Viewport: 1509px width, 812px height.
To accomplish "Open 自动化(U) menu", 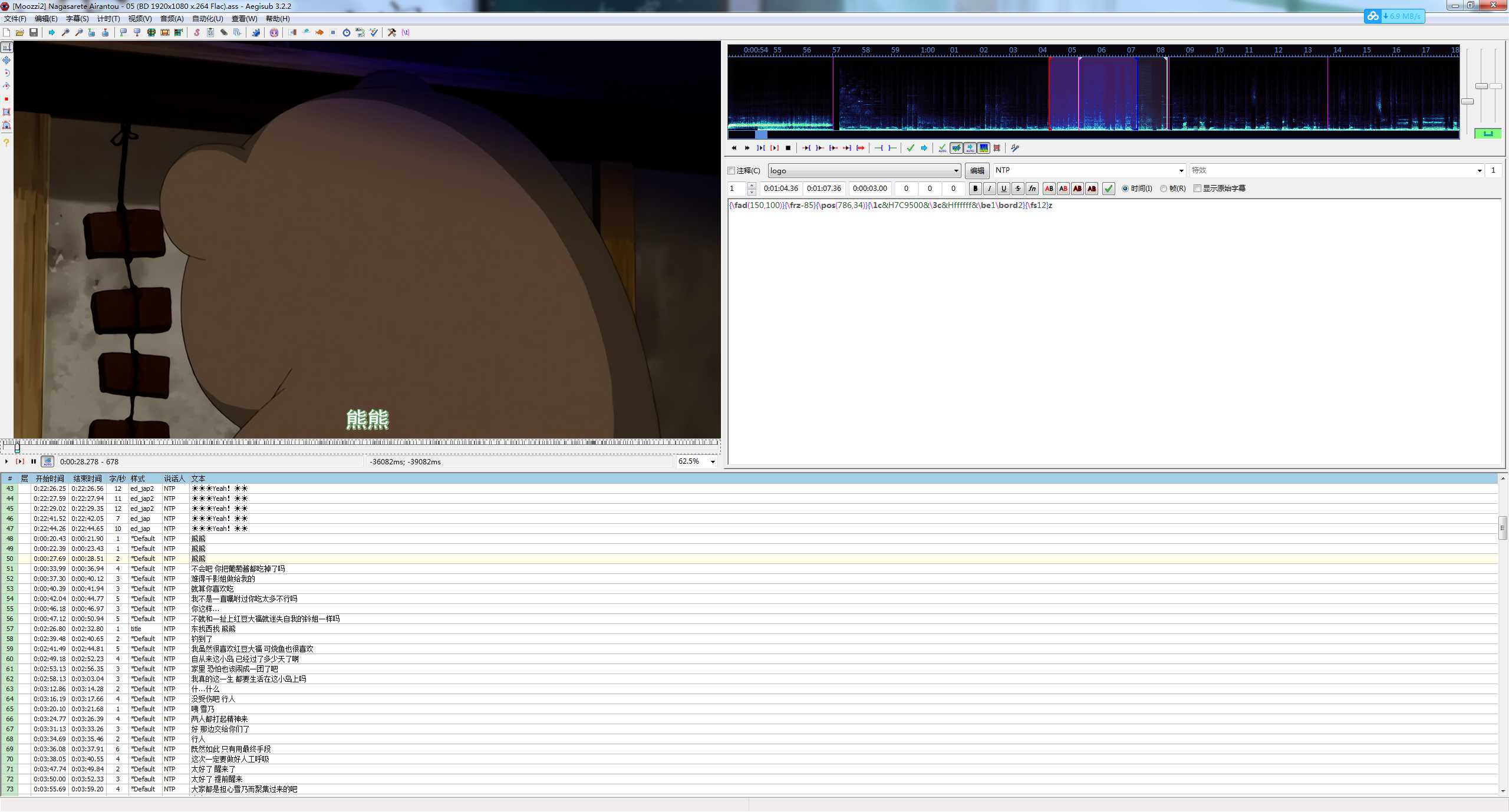I will pyautogui.click(x=207, y=19).
